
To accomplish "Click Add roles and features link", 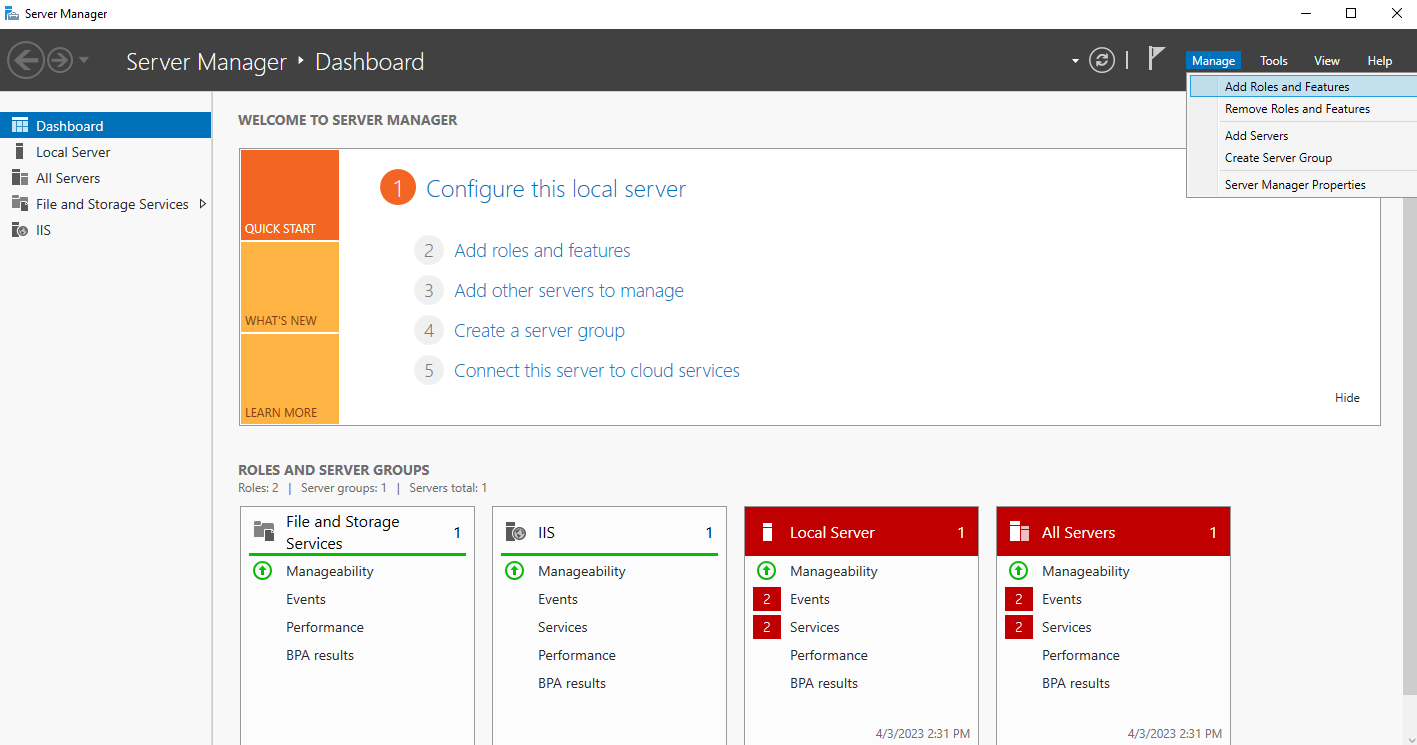I will pyautogui.click(x=542, y=251).
